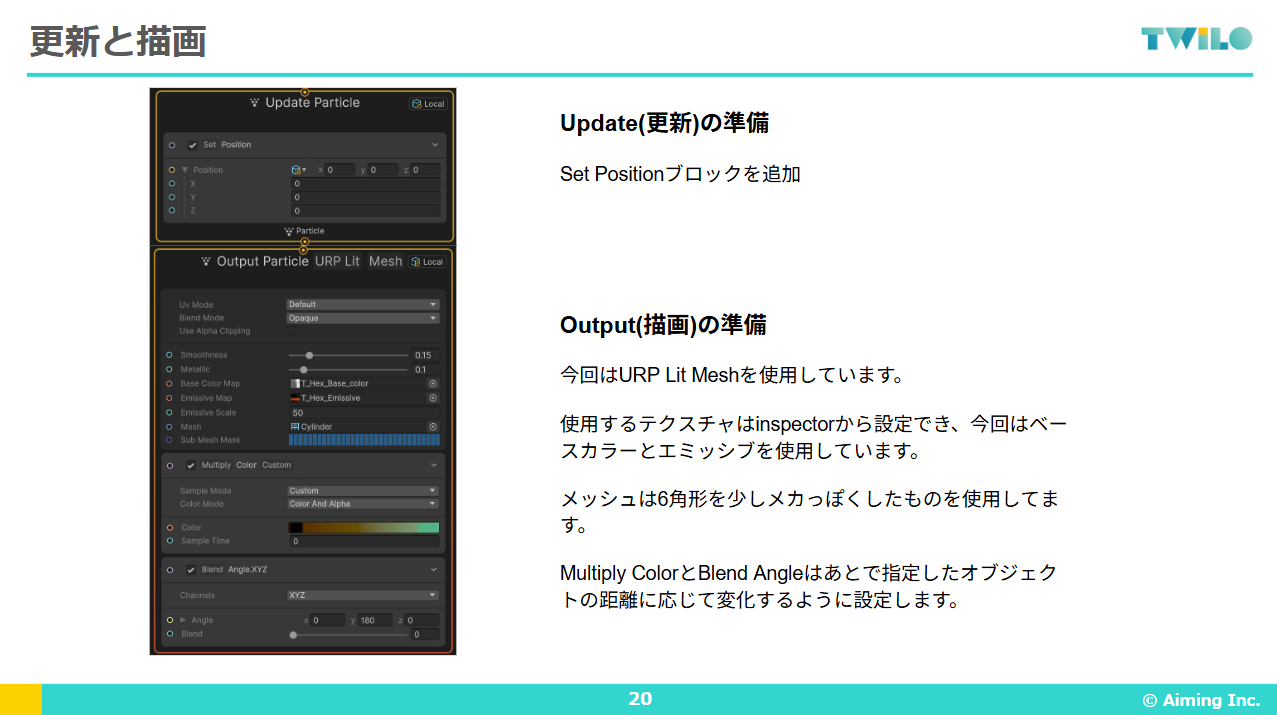Click the Smoothness input port circle
The image size is (1277, 715).
170,355
